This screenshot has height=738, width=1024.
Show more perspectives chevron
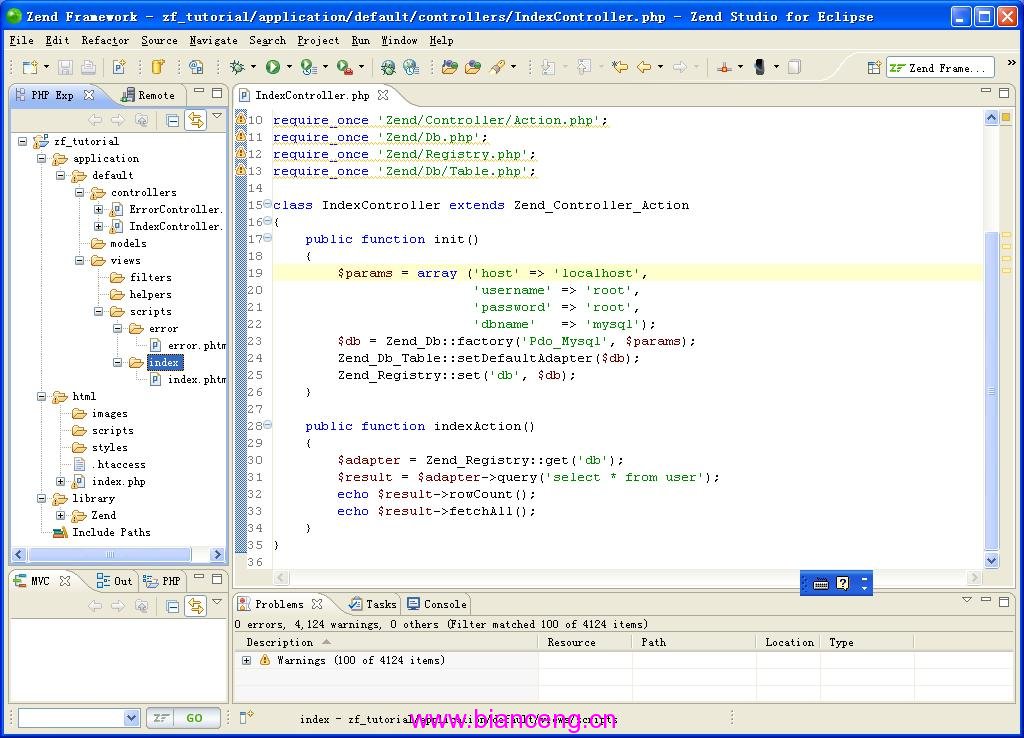coord(1012,63)
